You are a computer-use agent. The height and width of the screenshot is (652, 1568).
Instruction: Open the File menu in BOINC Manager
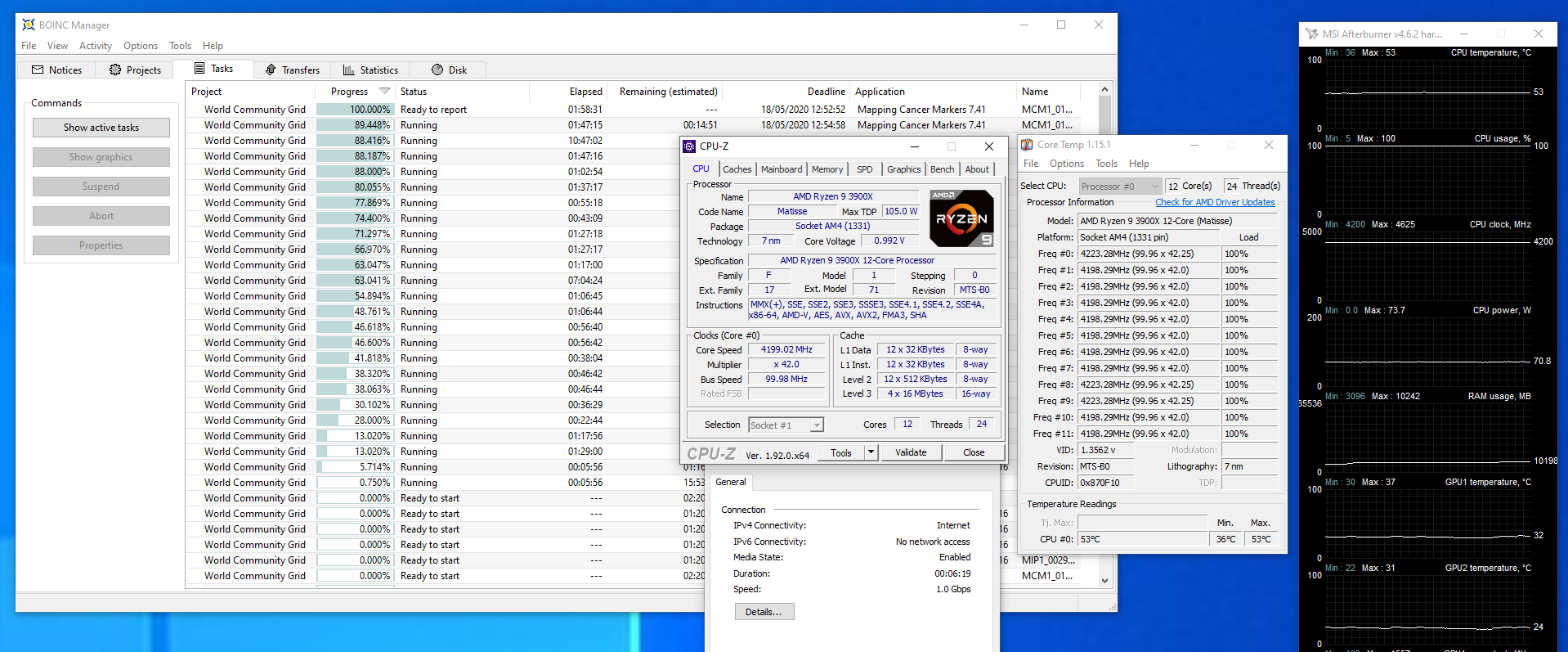point(29,46)
